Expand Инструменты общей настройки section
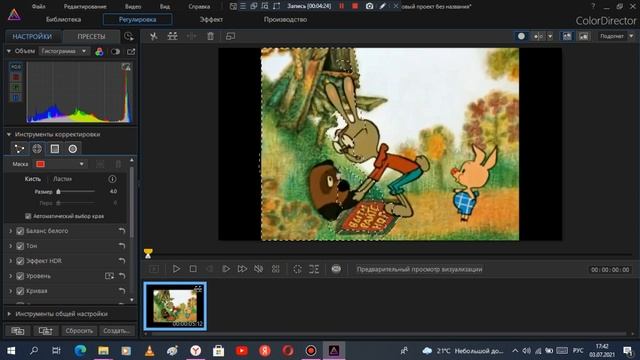Image resolution: width=640 pixels, height=360 pixels. click(9, 314)
